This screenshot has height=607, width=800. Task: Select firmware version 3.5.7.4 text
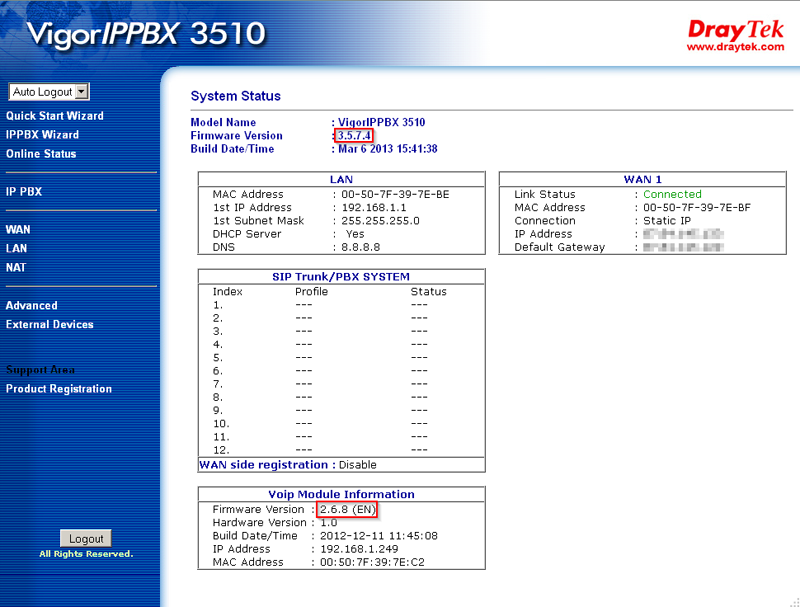click(x=354, y=136)
